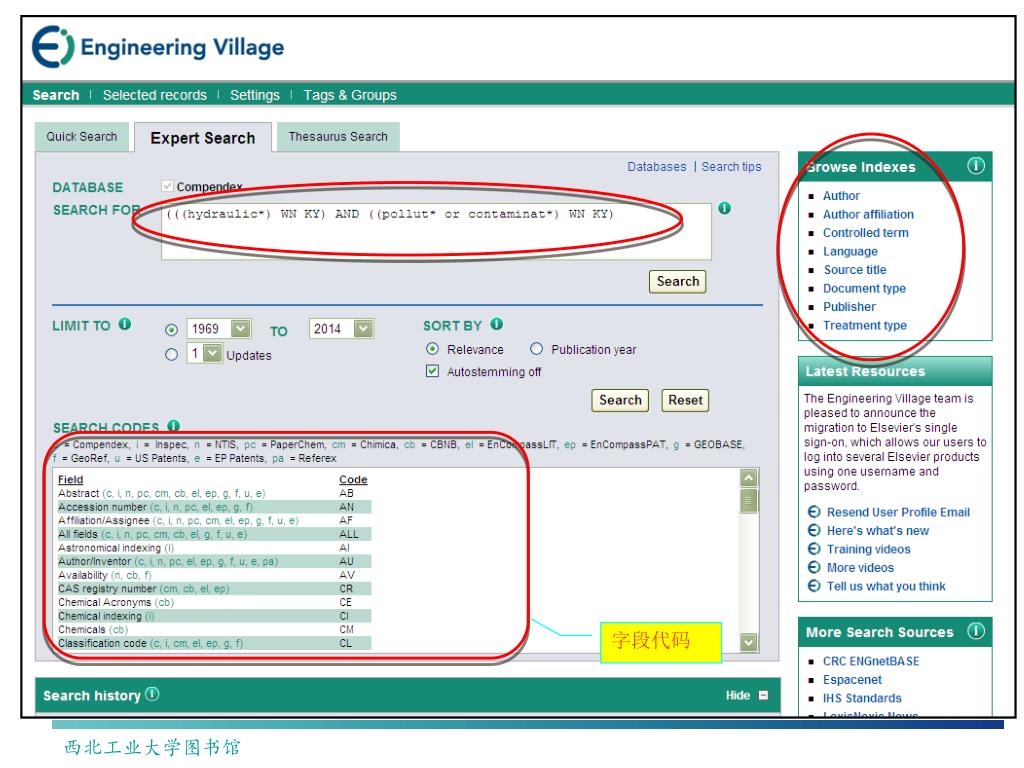Open Resend User Profile Email link

pyautogui.click(x=898, y=512)
